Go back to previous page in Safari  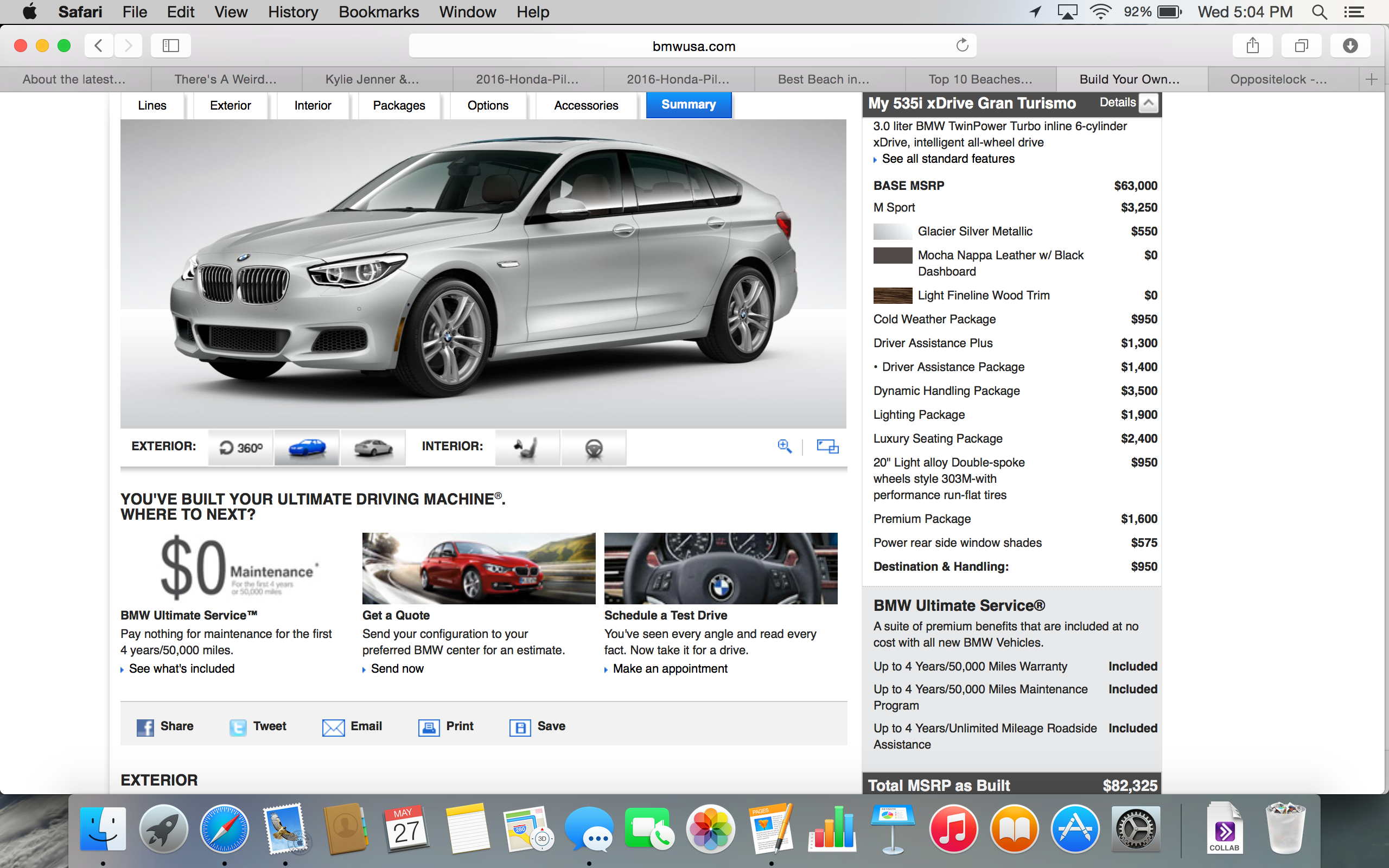point(99,46)
